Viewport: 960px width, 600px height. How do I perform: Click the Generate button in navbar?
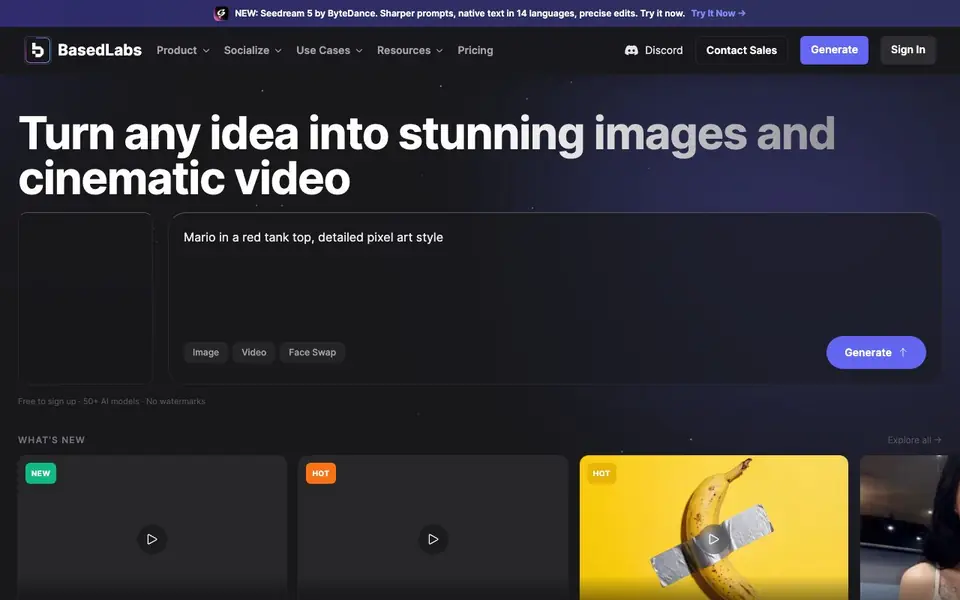(x=834, y=50)
